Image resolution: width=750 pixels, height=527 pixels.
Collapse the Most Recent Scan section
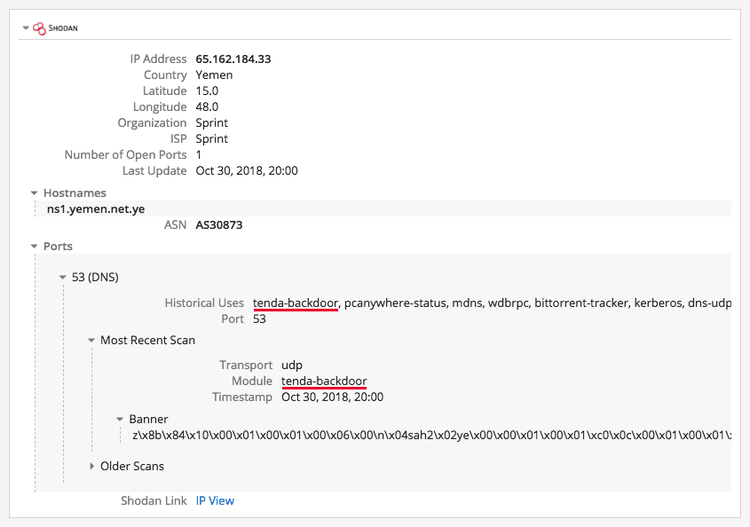(92, 340)
